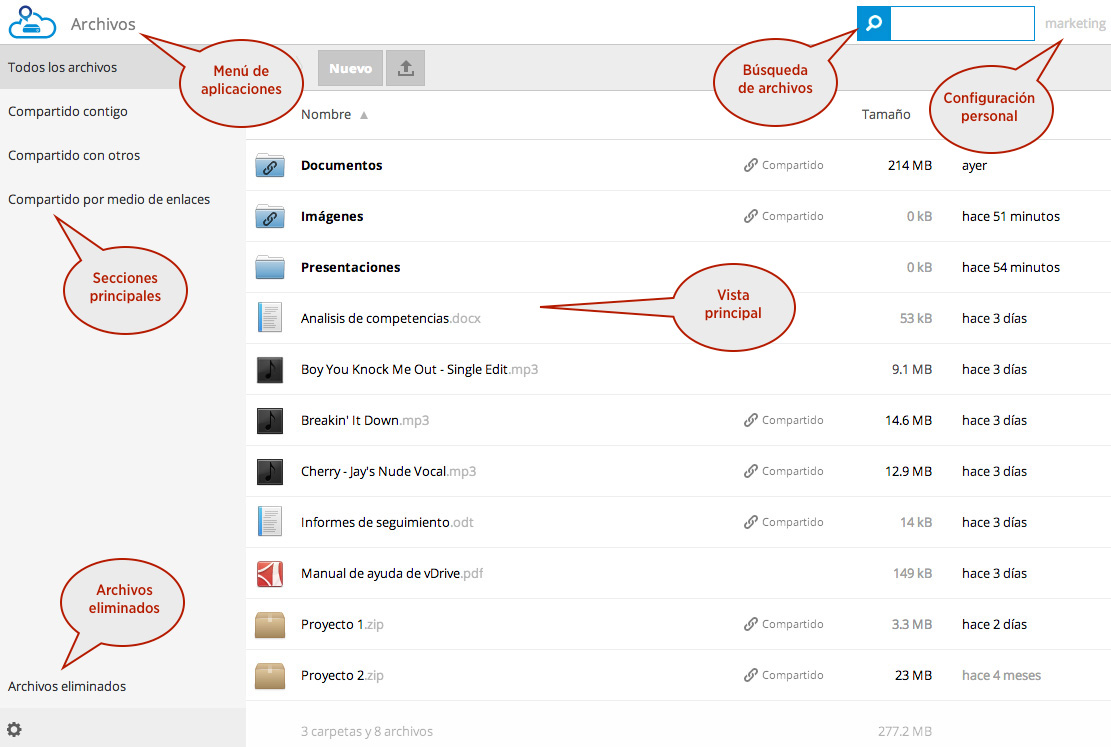Screen dimensions: 1111x747
Task: Open the Presentaciones folder name
Action: pyautogui.click(x=351, y=267)
